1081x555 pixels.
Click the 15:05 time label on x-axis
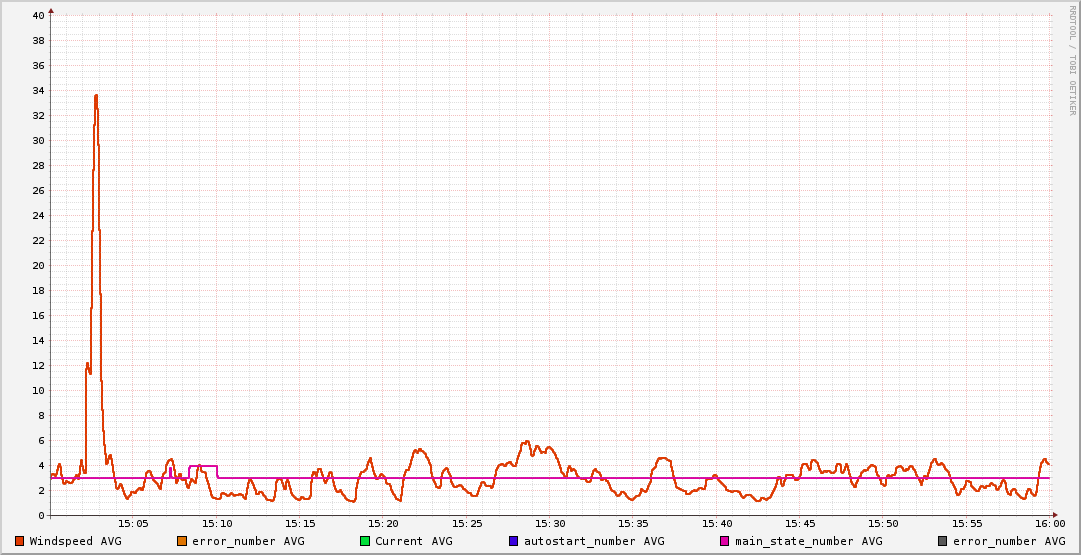133,523
